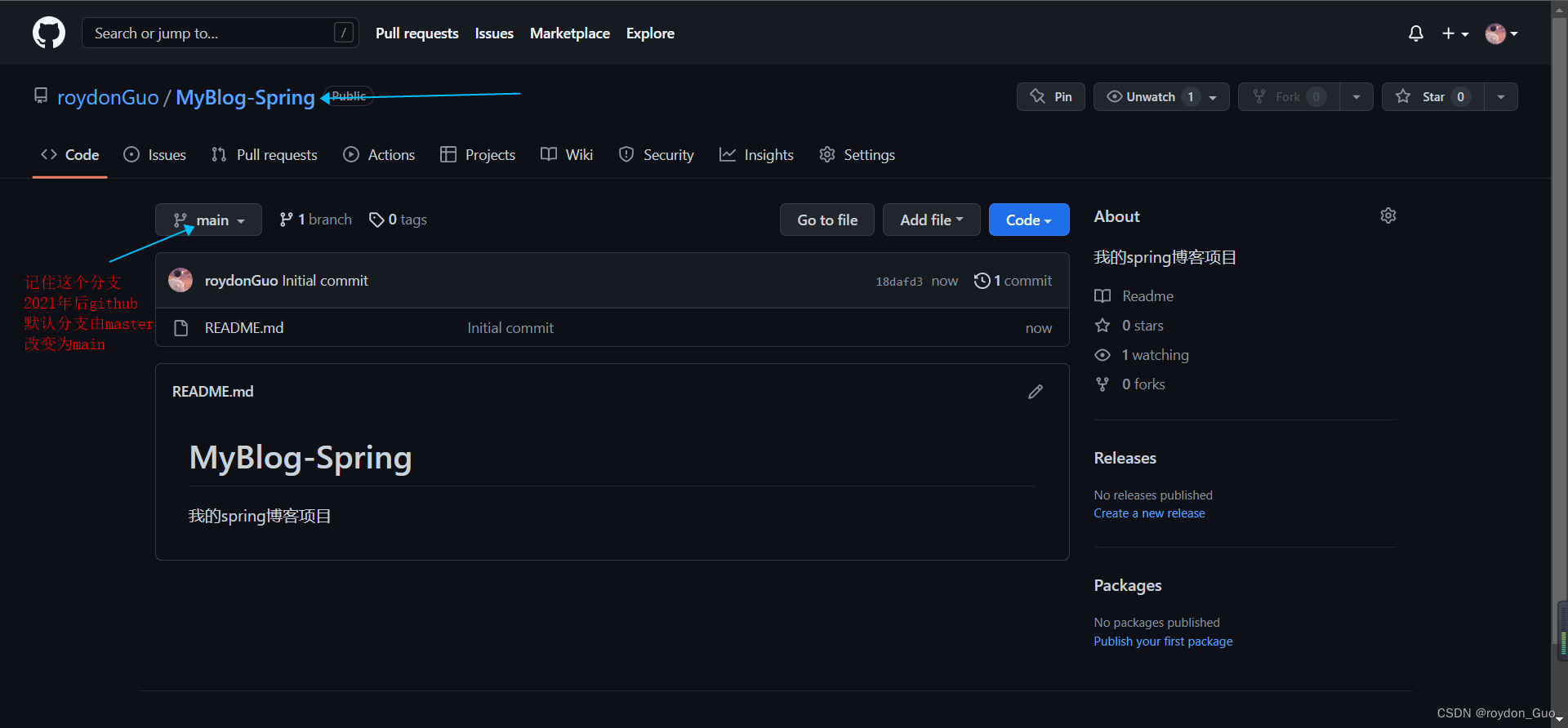Open the roydonGuo owner link

click(x=108, y=97)
